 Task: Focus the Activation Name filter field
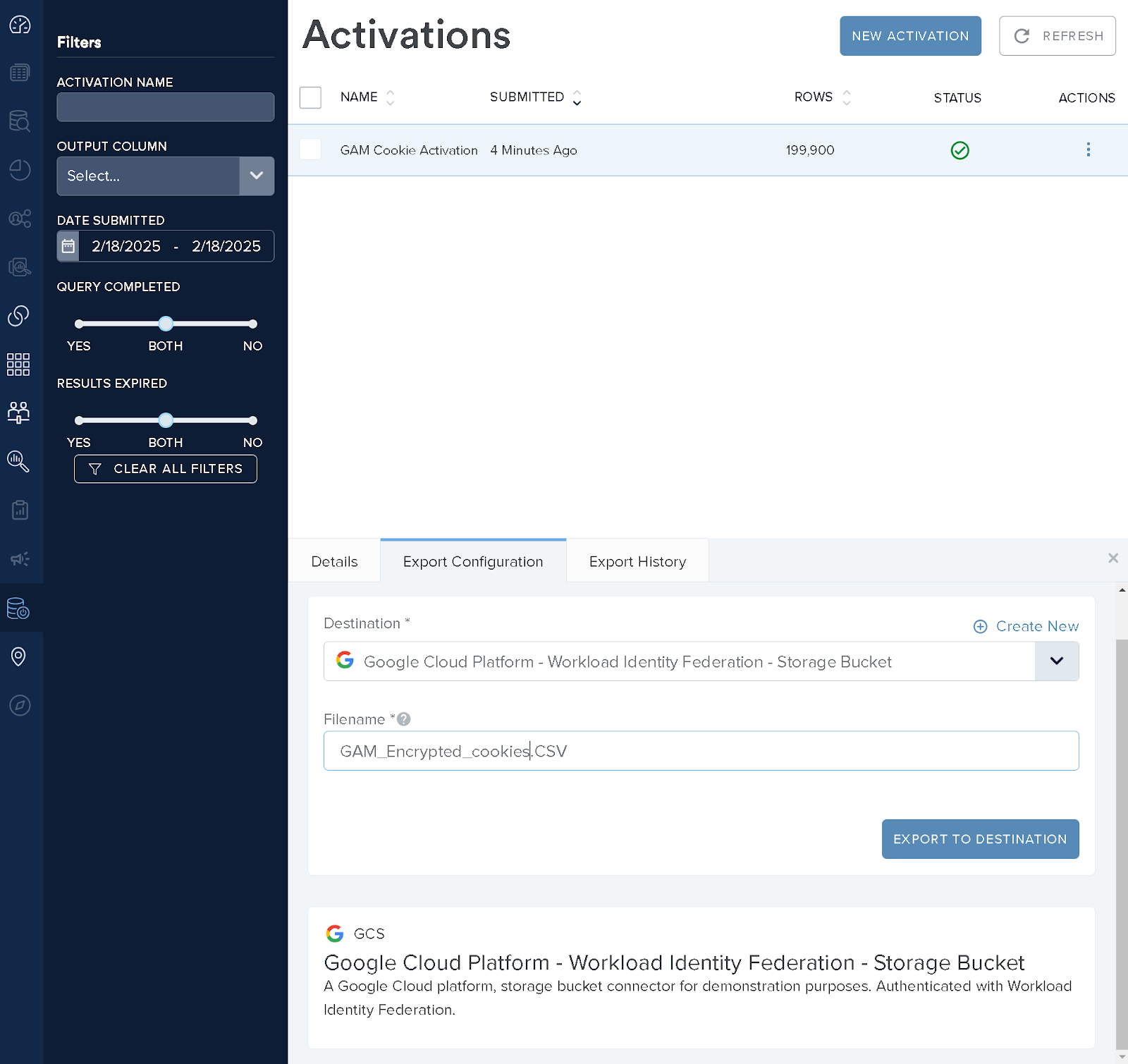(x=166, y=107)
